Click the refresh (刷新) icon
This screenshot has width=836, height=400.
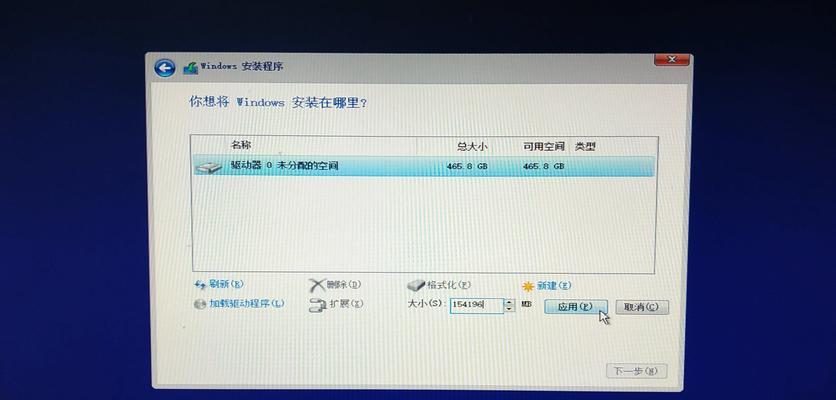click(x=200, y=285)
